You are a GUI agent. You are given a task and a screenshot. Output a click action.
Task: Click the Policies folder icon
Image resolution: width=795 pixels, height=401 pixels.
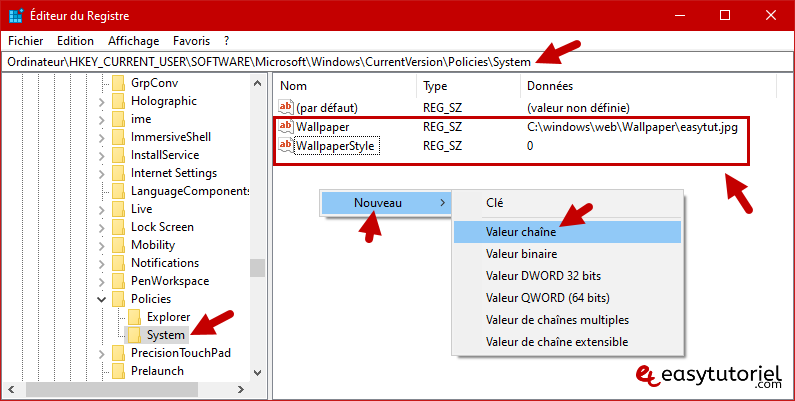click(118, 299)
